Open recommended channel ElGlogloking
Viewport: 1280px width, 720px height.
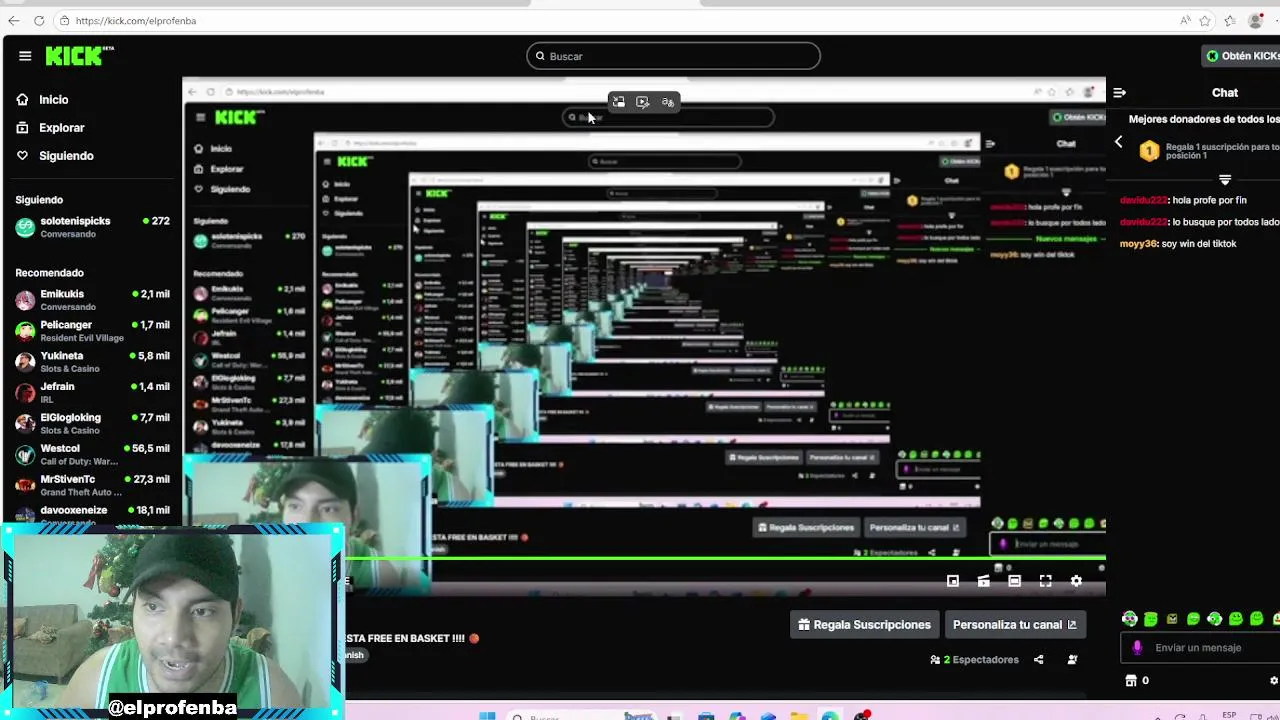pyautogui.click(x=92, y=423)
